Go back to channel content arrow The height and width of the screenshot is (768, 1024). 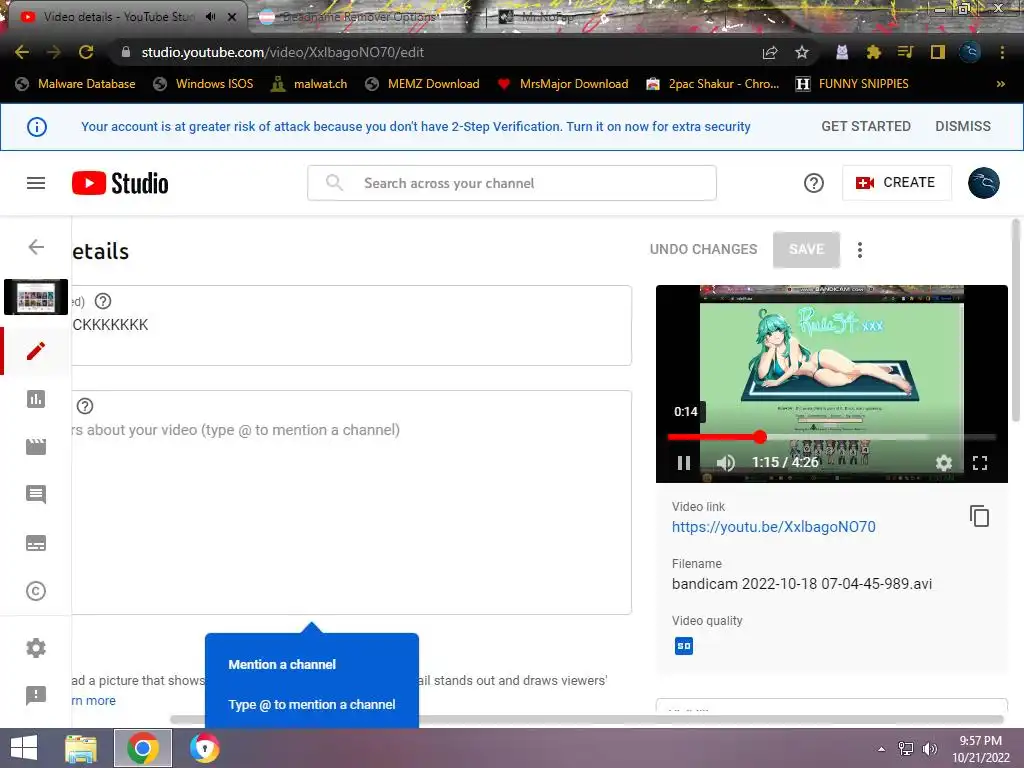click(x=36, y=247)
